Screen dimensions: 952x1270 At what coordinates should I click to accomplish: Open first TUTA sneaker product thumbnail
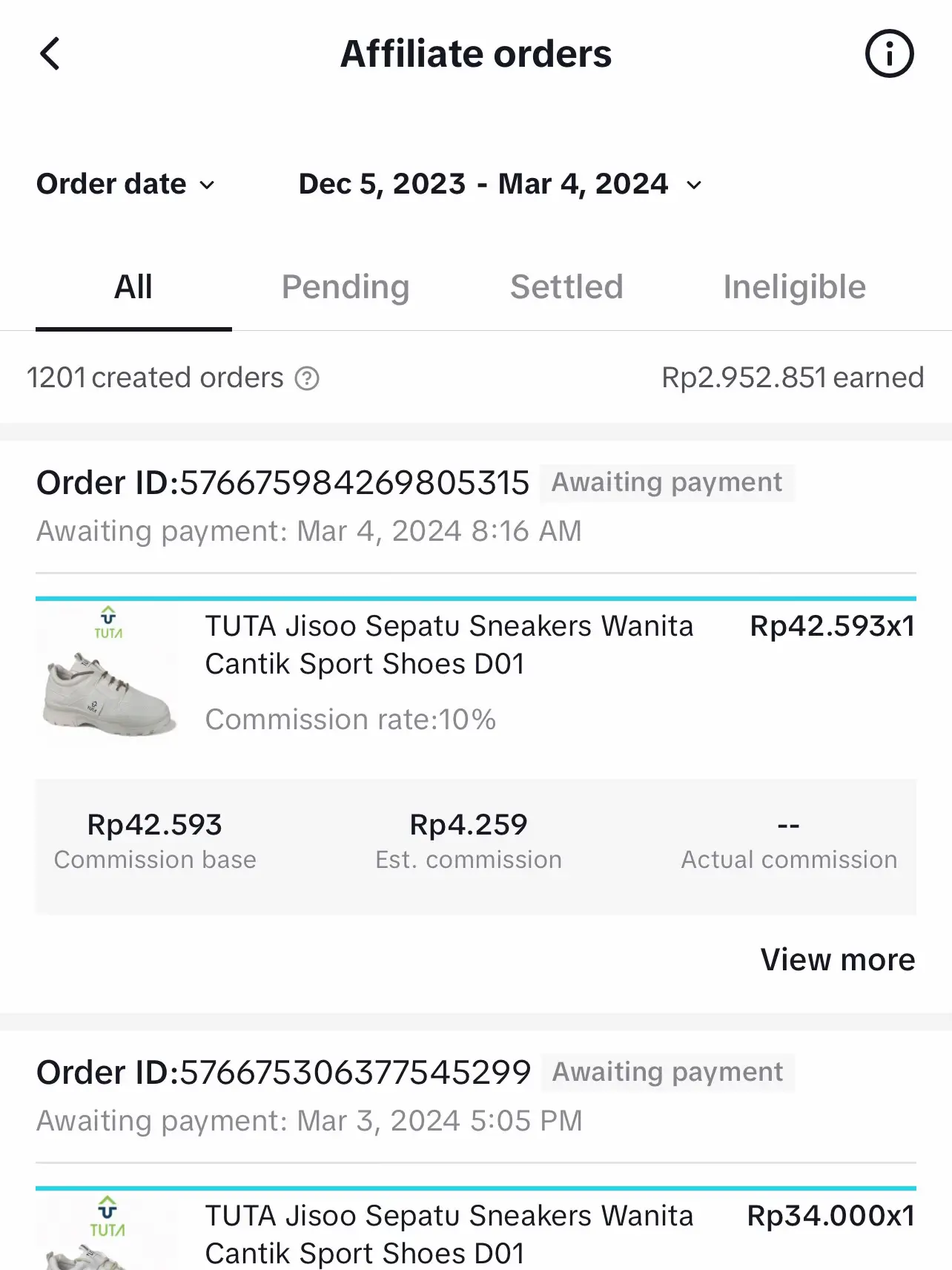pyautogui.click(x=108, y=673)
